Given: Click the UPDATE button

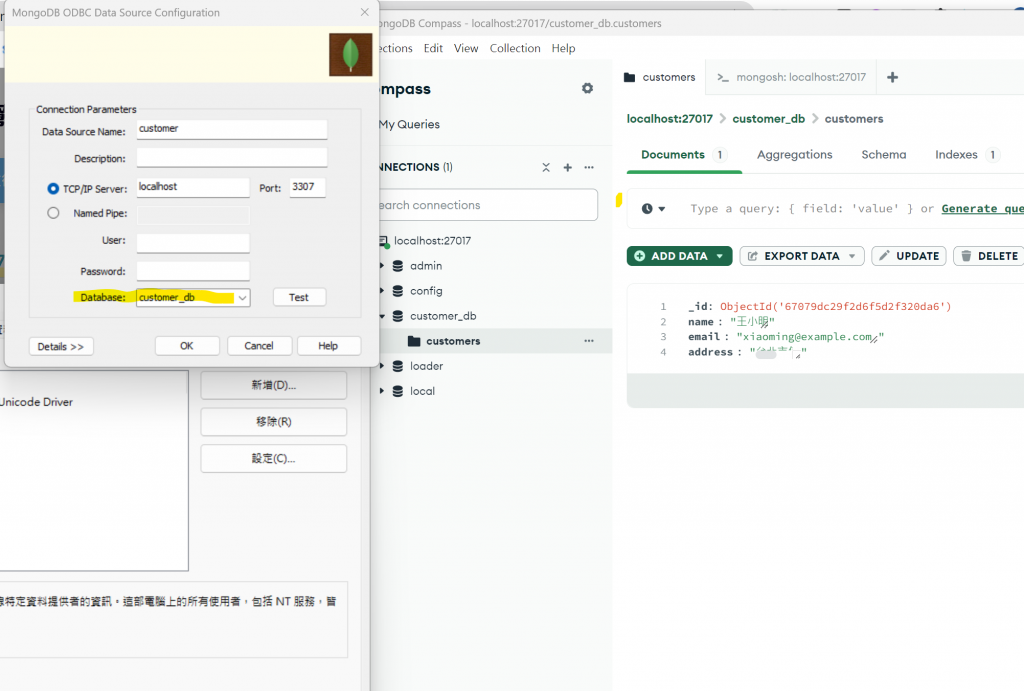Looking at the screenshot, I should coord(908,256).
